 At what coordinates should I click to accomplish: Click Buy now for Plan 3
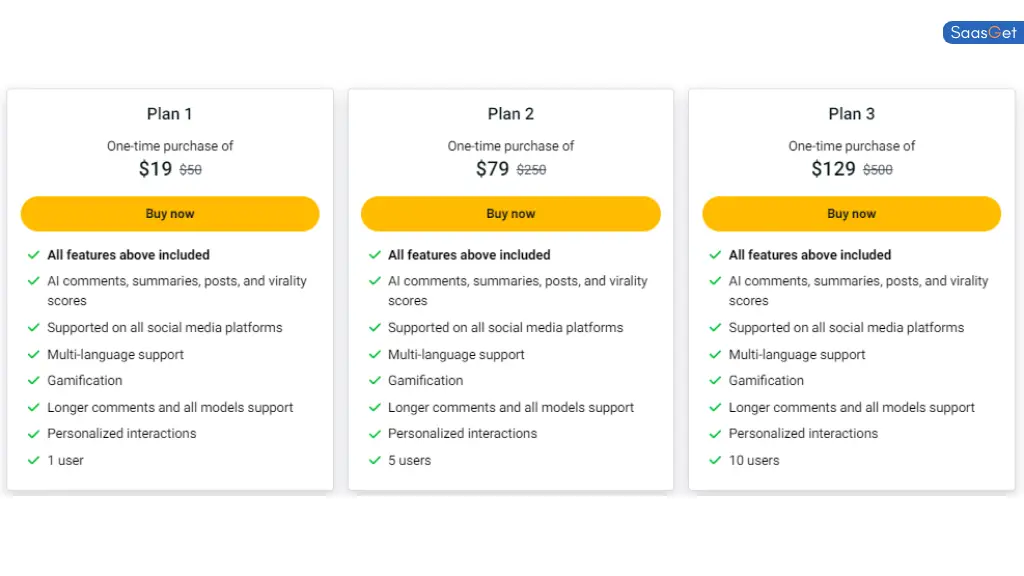click(x=852, y=214)
